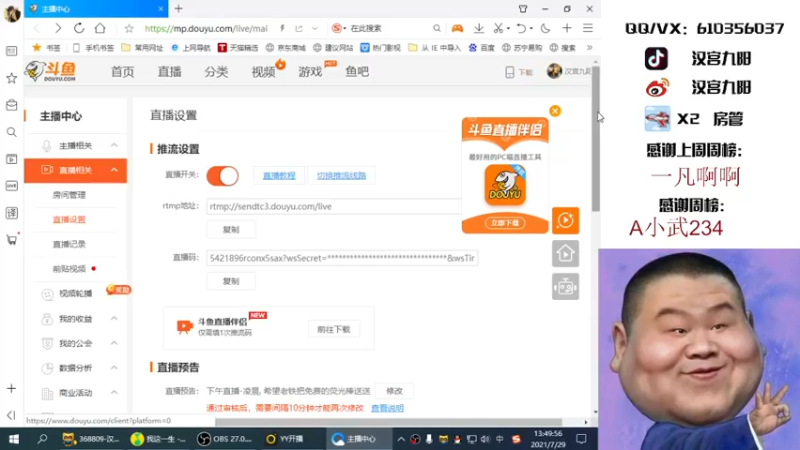Click 切换推流线路 link
Screen dimensions: 800x450
[341, 176]
